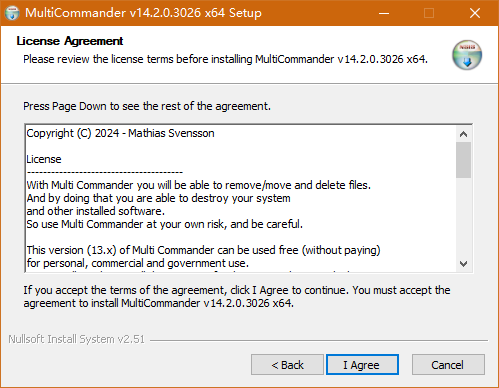The width and height of the screenshot is (499, 388).
Task: Go back with the Back button
Action: [287, 365]
